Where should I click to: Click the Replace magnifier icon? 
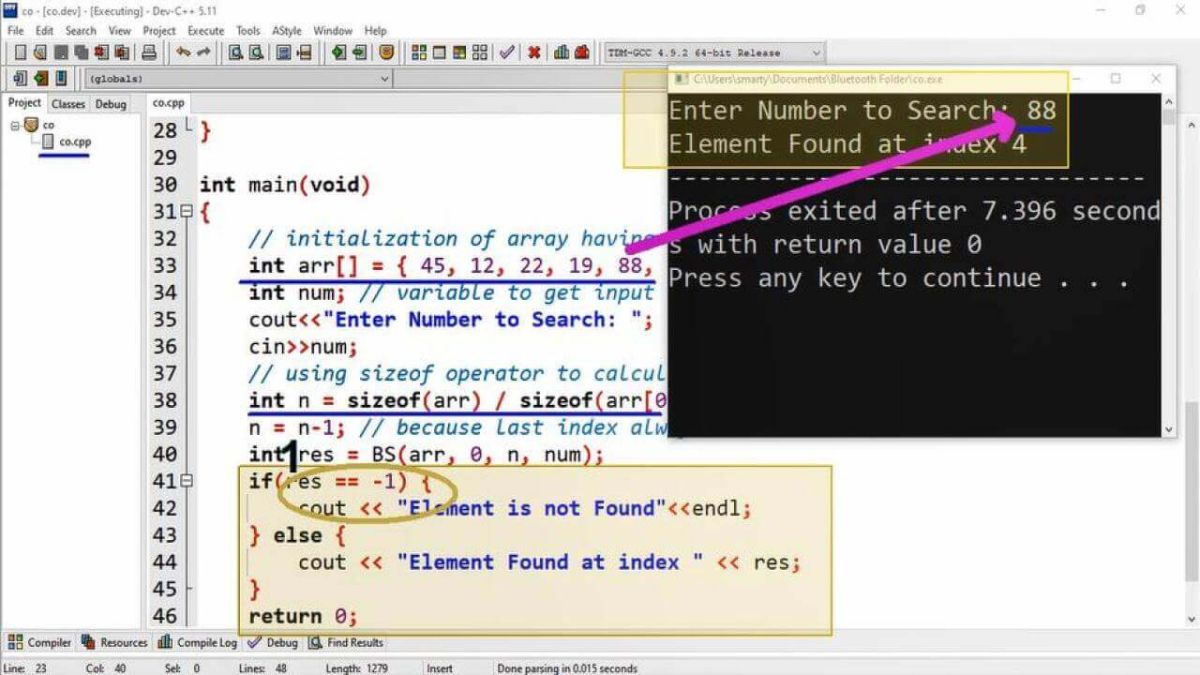click(x=257, y=52)
